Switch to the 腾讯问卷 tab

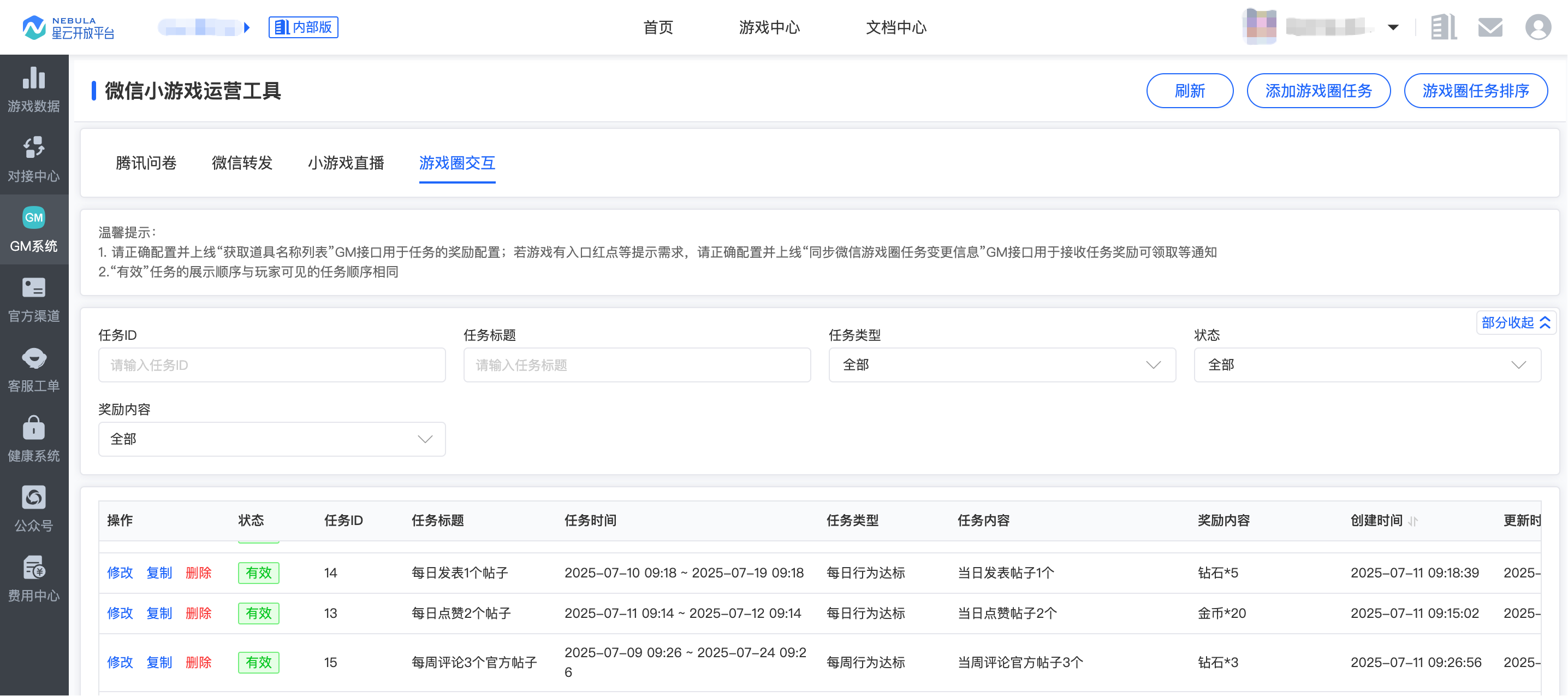tap(146, 163)
